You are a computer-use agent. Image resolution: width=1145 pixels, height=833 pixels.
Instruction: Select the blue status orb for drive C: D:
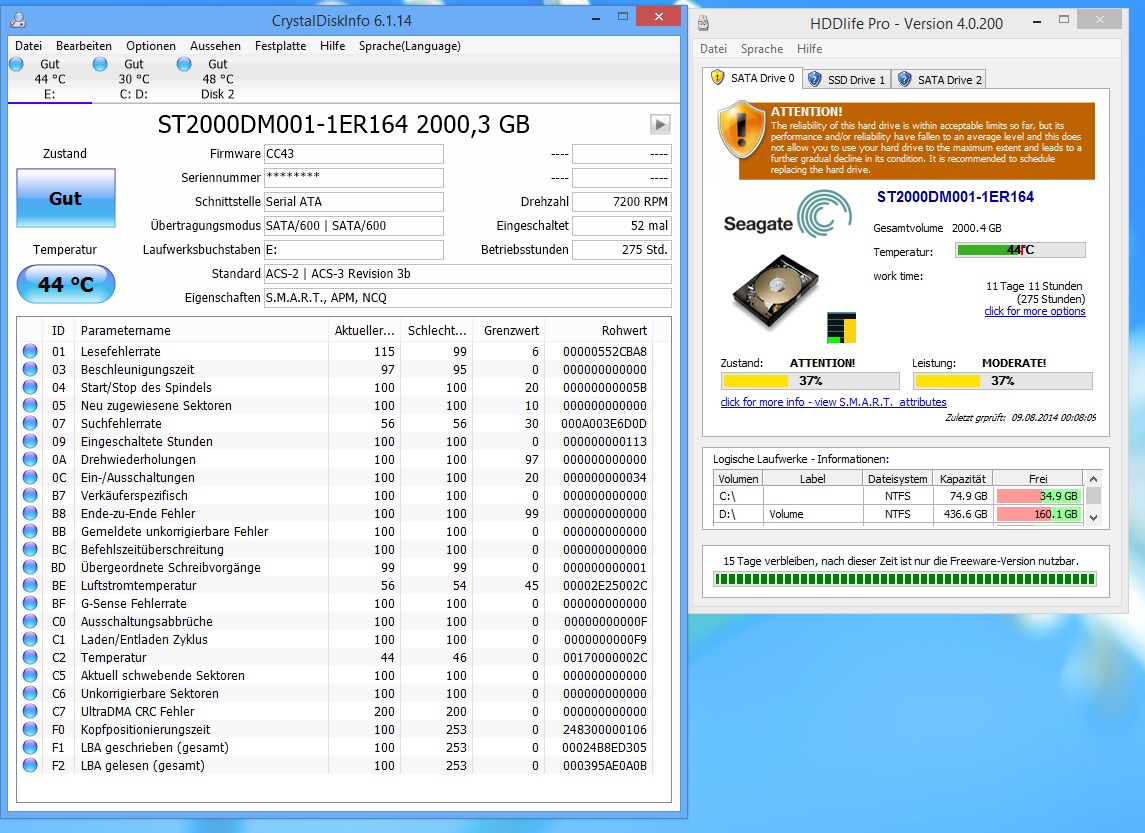pyautogui.click(x=100, y=64)
